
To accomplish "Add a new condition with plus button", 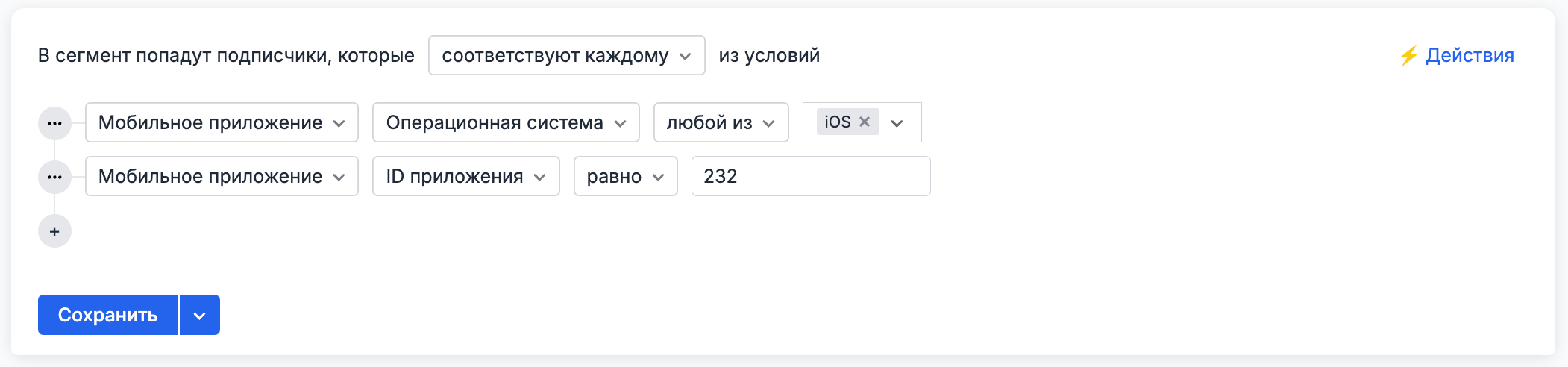I will pyautogui.click(x=54, y=231).
